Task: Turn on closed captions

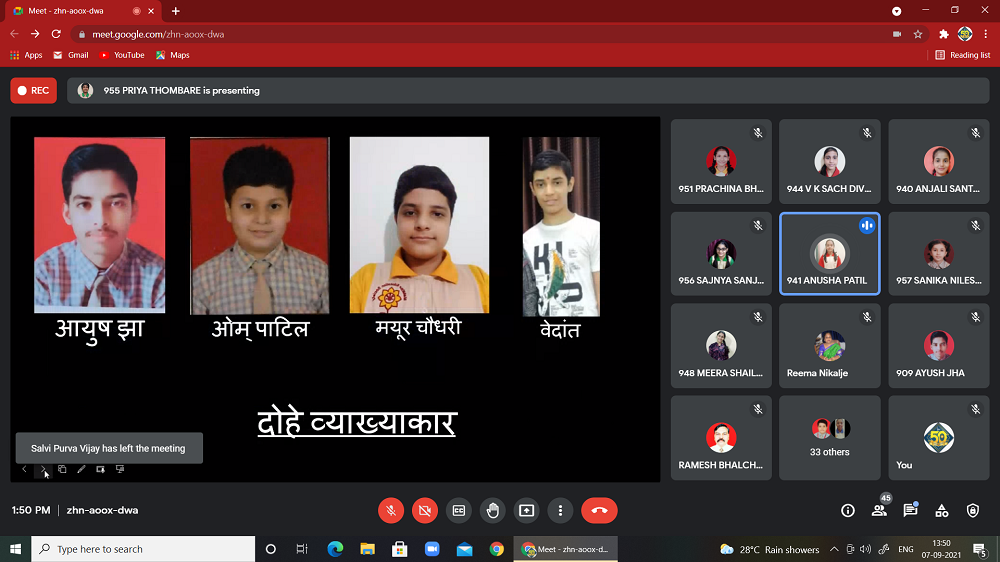Action: (x=459, y=510)
